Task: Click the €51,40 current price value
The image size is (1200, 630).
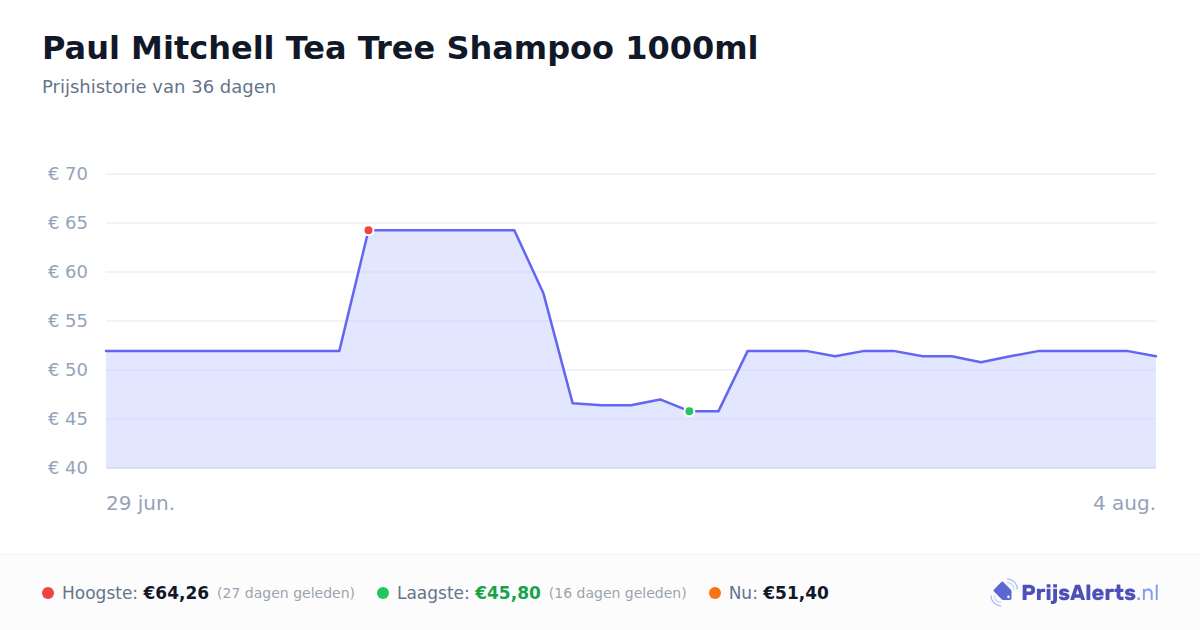Action: click(796, 593)
